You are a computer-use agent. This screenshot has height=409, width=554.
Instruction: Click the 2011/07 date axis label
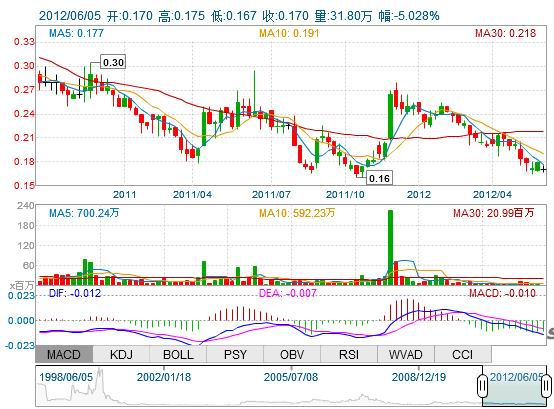point(271,194)
